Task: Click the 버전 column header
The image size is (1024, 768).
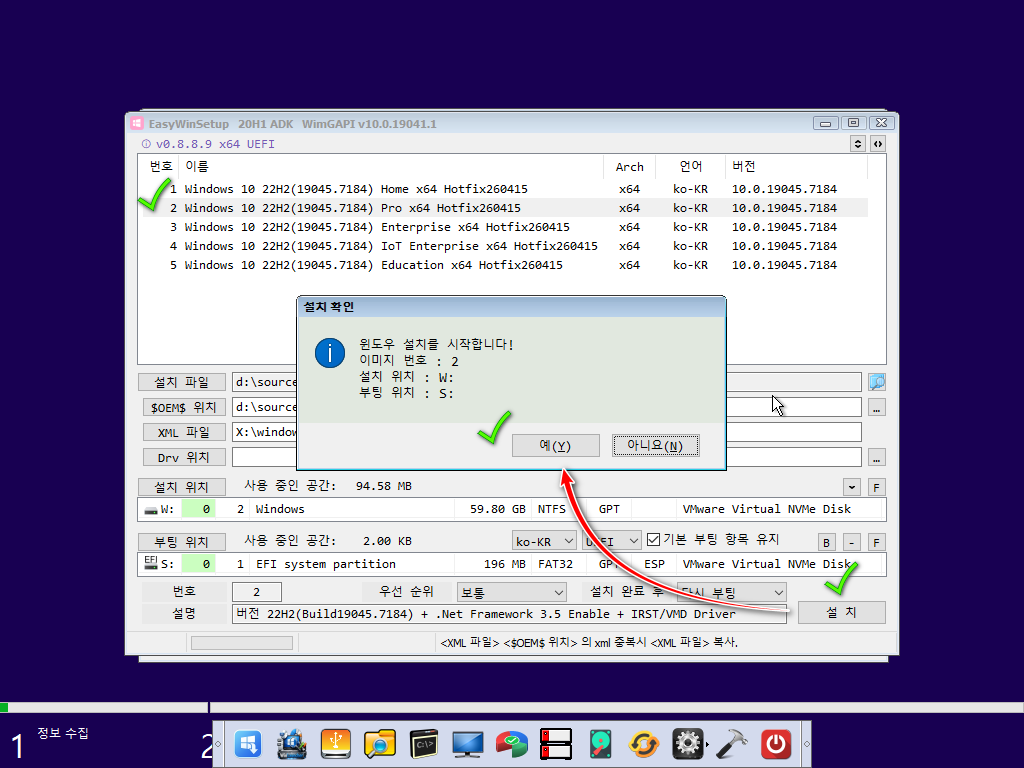Action: click(796, 167)
